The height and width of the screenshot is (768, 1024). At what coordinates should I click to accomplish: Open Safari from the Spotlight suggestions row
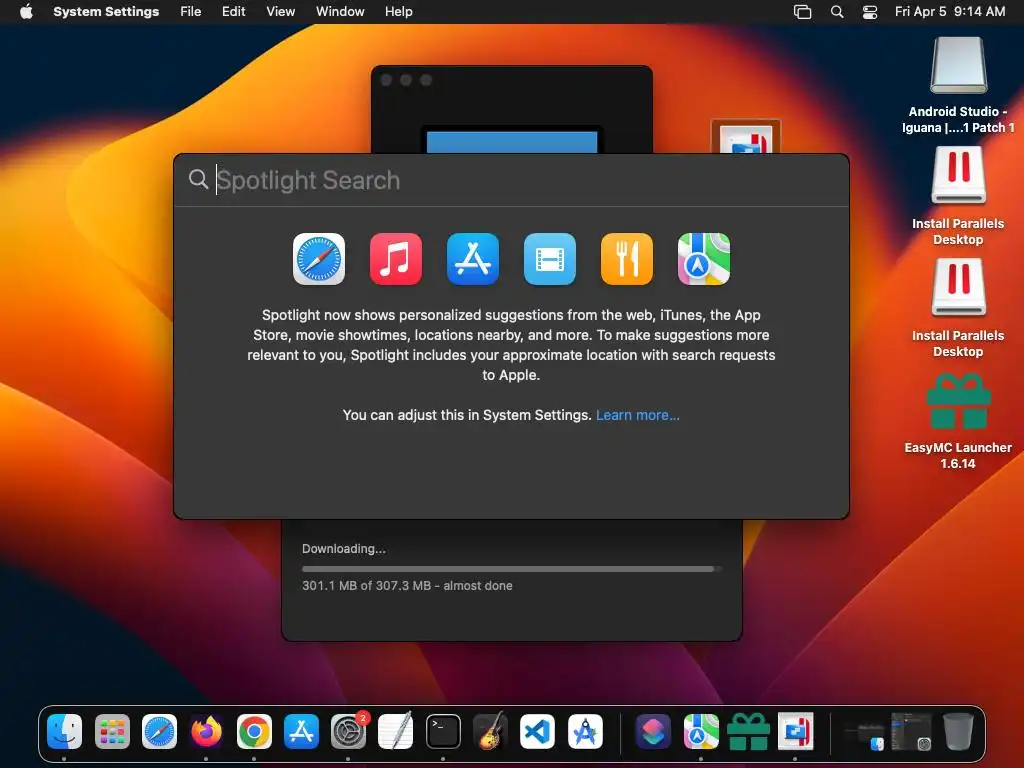point(319,259)
